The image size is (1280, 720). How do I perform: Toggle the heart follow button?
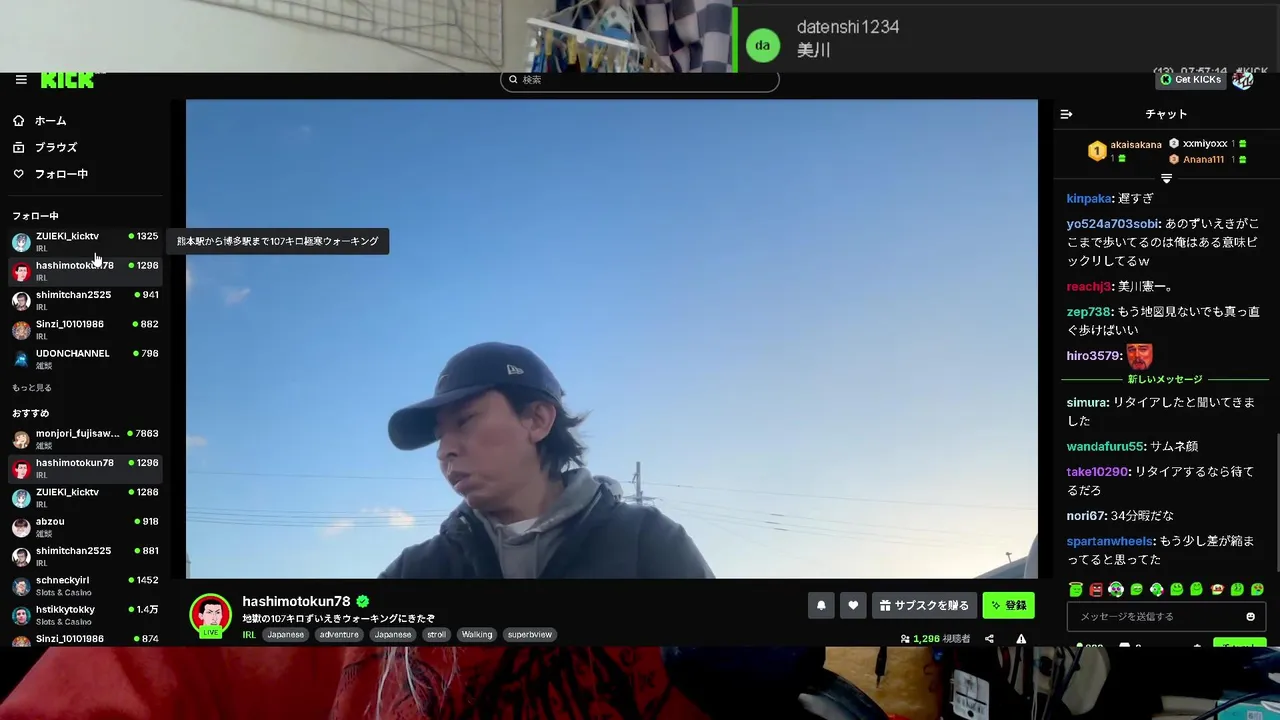853,605
